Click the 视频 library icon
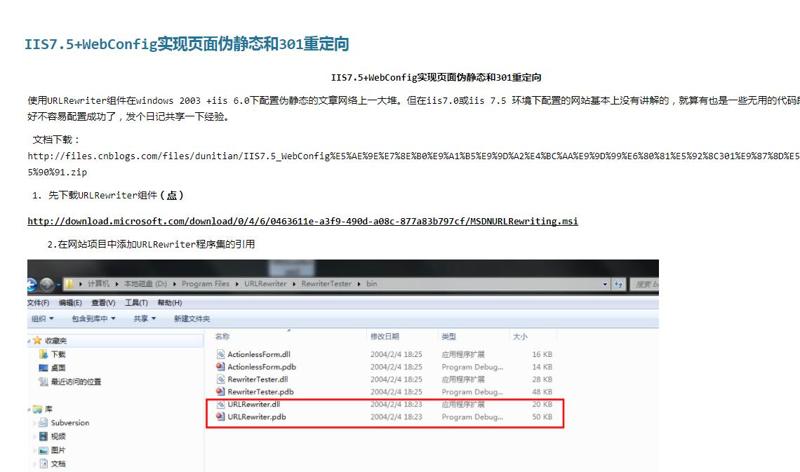The image size is (800, 472). click(43, 436)
